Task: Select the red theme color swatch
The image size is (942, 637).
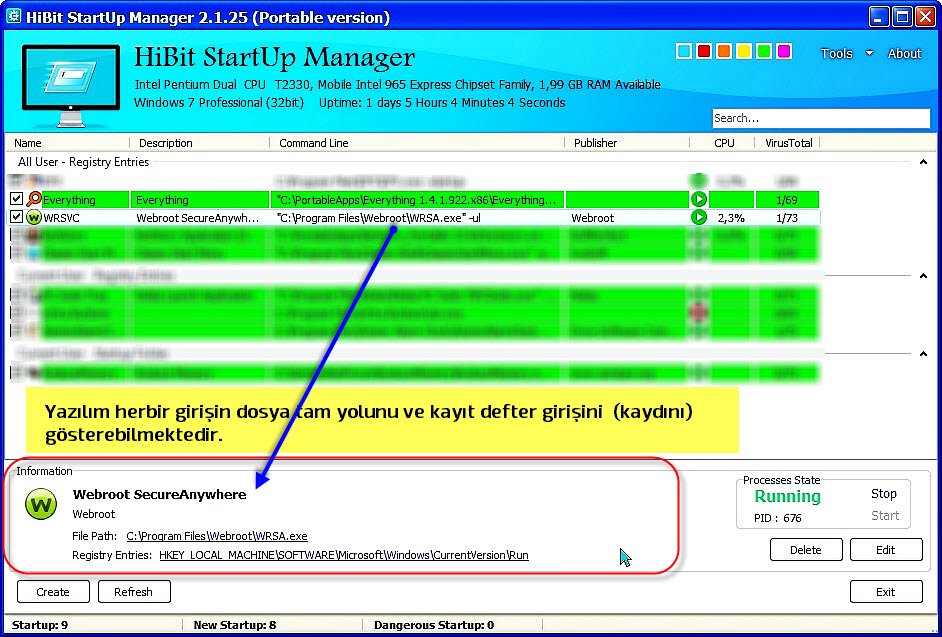Action: point(703,51)
